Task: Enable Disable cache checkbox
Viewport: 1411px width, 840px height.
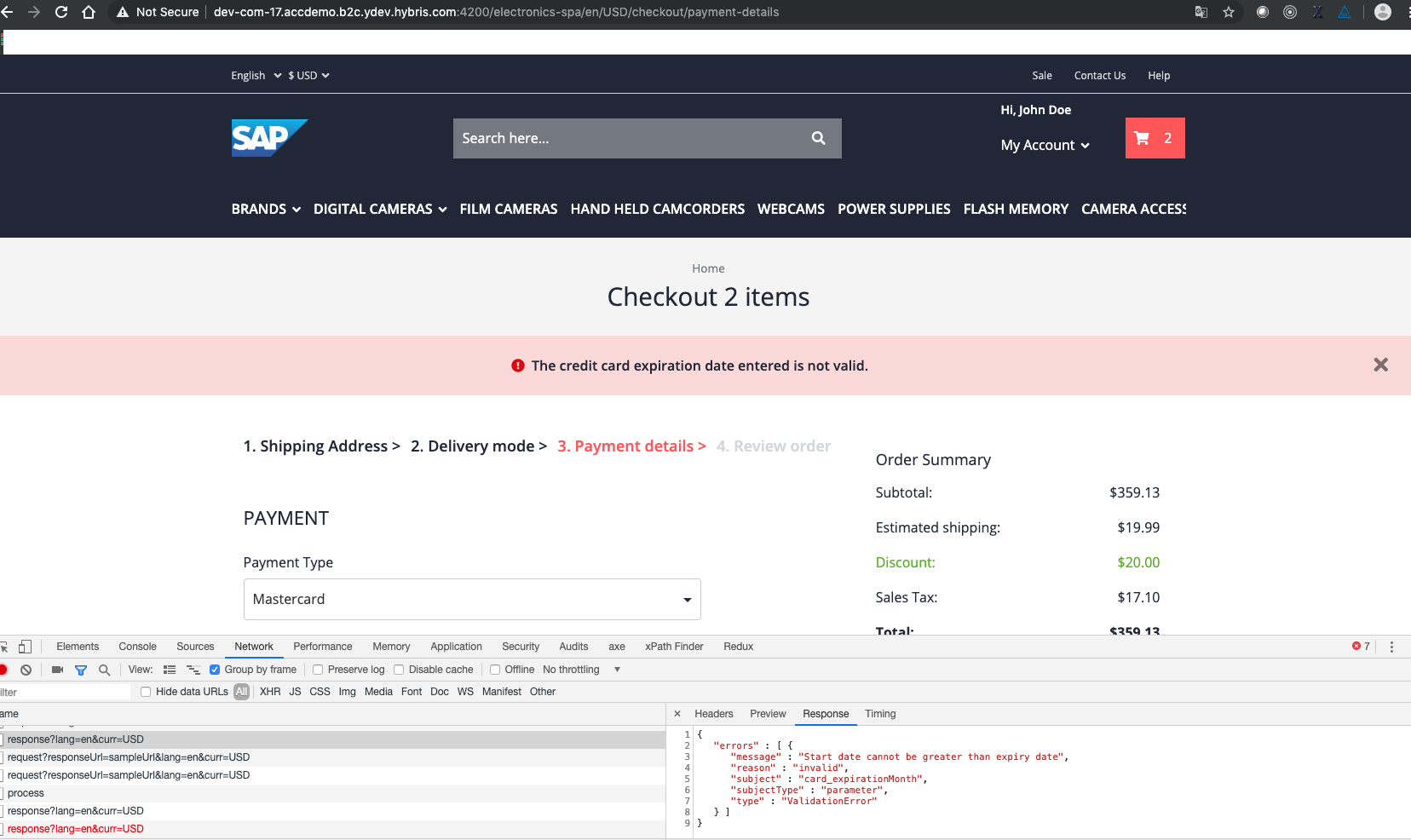Action: tap(399, 670)
